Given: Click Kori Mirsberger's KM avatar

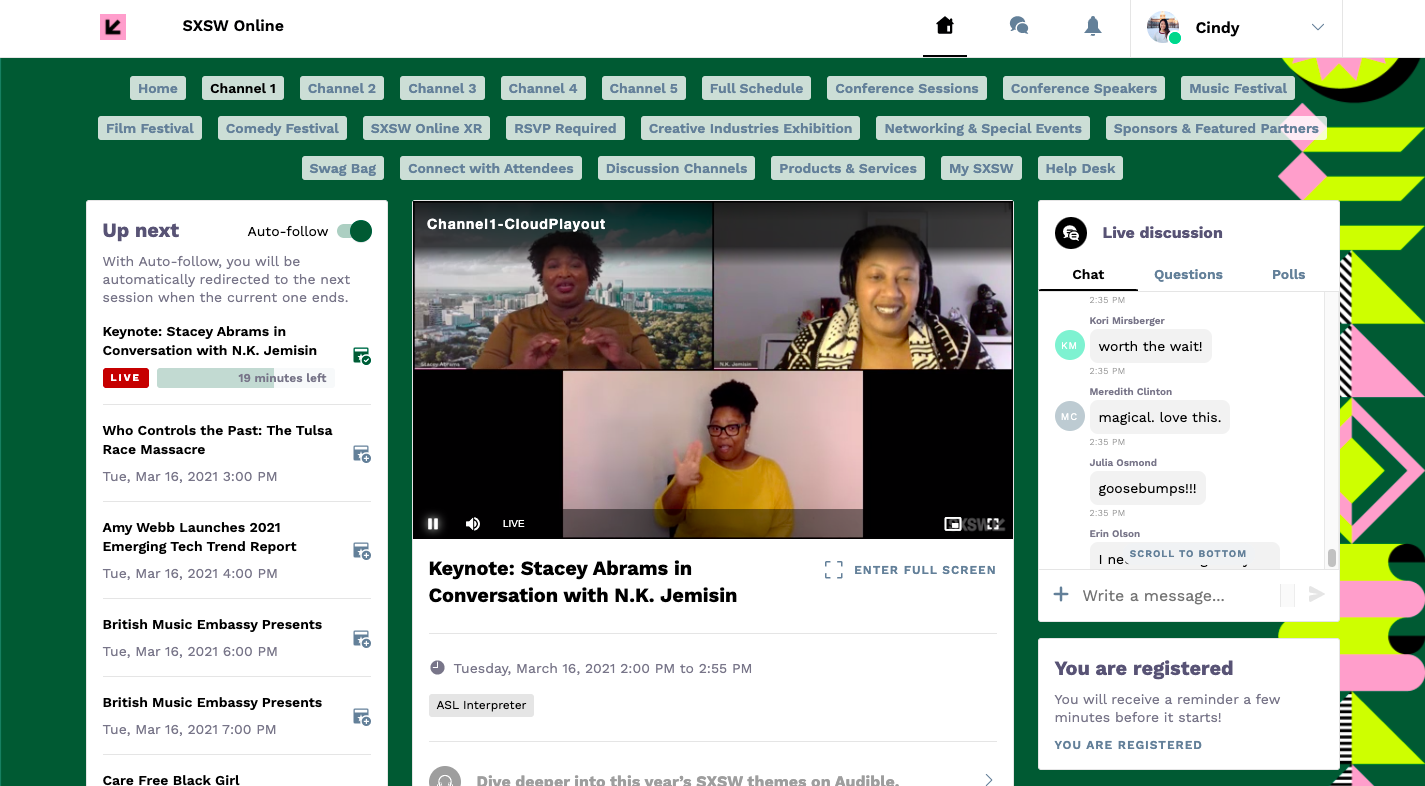Looking at the screenshot, I should point(1070,345).
